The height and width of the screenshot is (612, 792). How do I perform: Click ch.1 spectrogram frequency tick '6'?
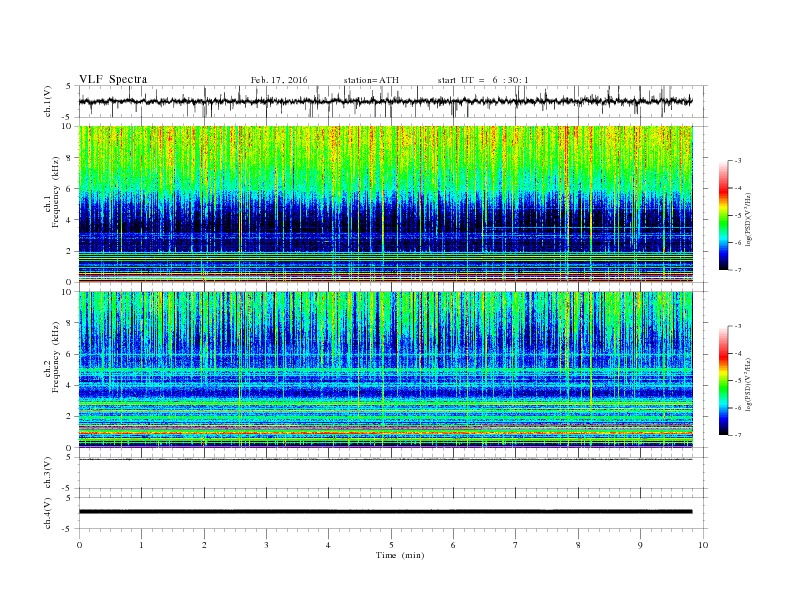coord(69,189)
